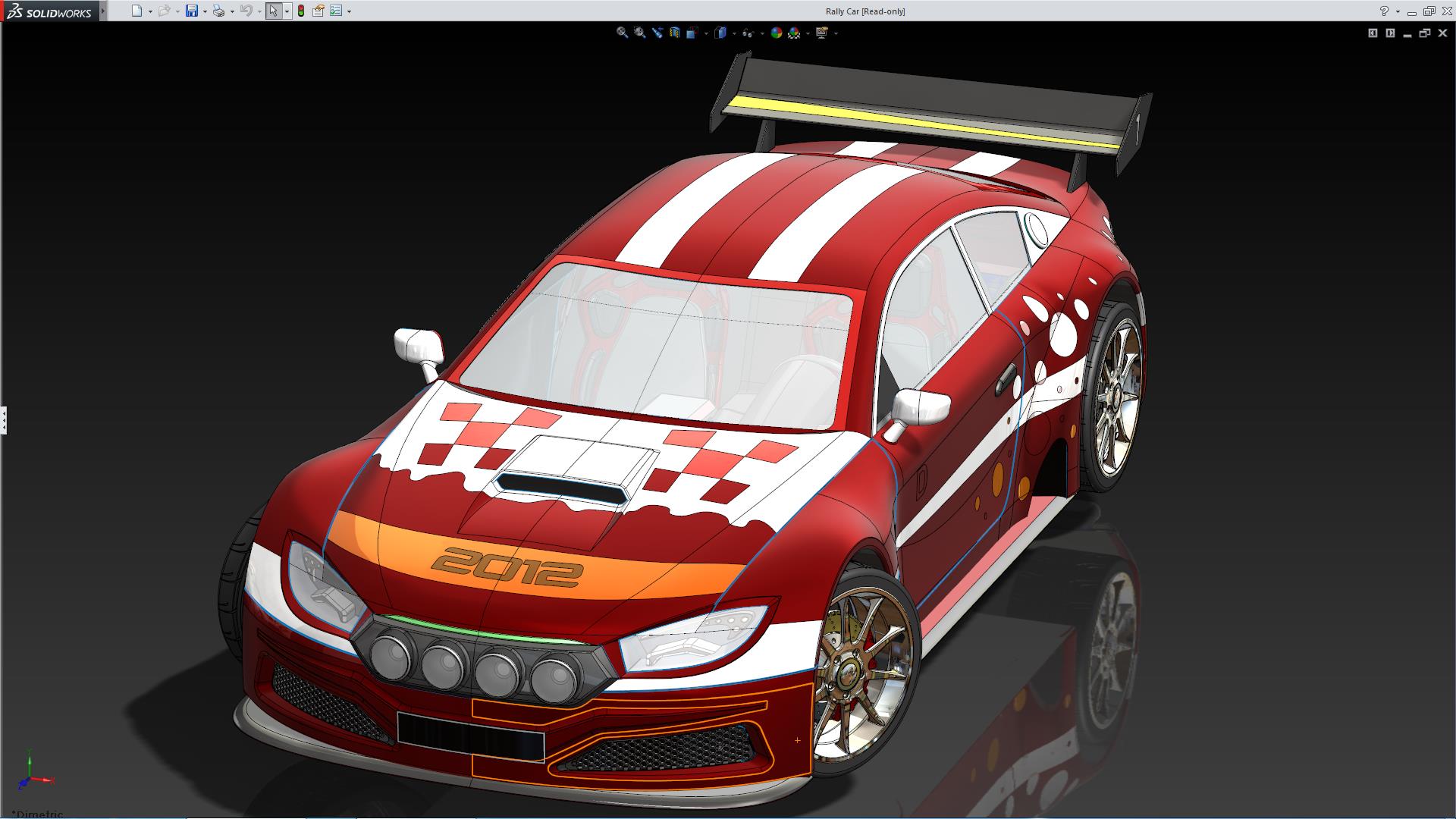Open the Display Style dropdown arrow

[734, 33]
